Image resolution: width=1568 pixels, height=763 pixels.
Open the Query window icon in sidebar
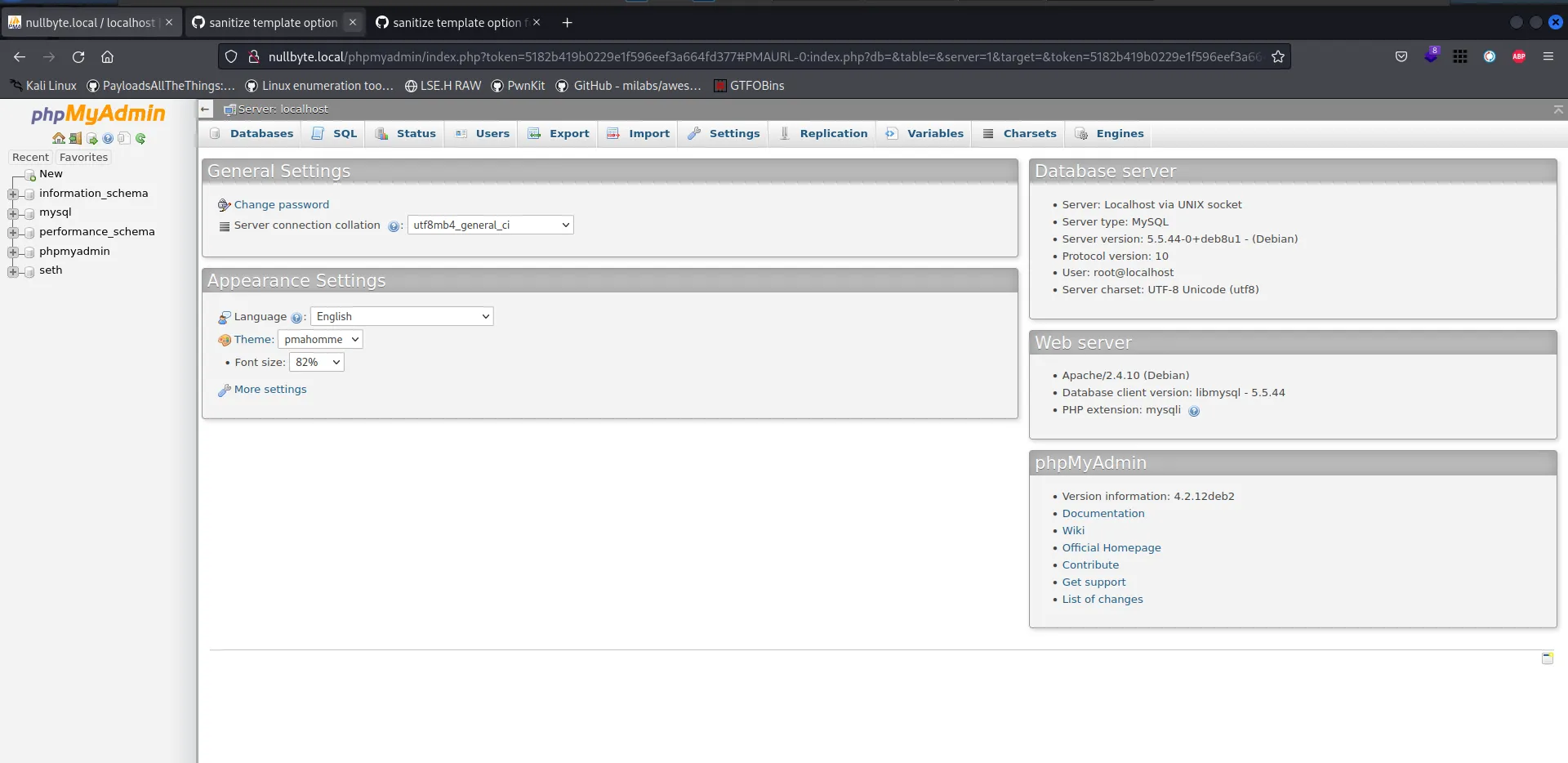point(91,139)
